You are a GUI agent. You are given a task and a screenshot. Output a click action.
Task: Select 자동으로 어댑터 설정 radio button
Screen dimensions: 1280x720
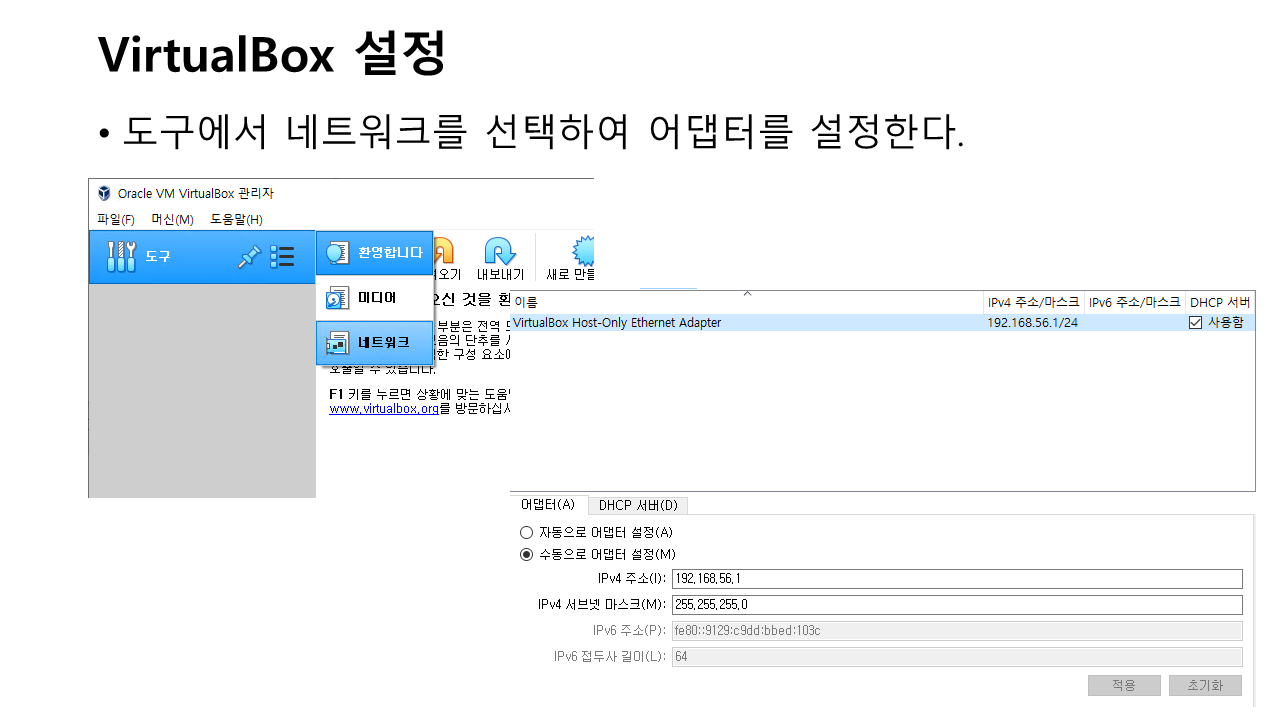[x=527, y=533]
